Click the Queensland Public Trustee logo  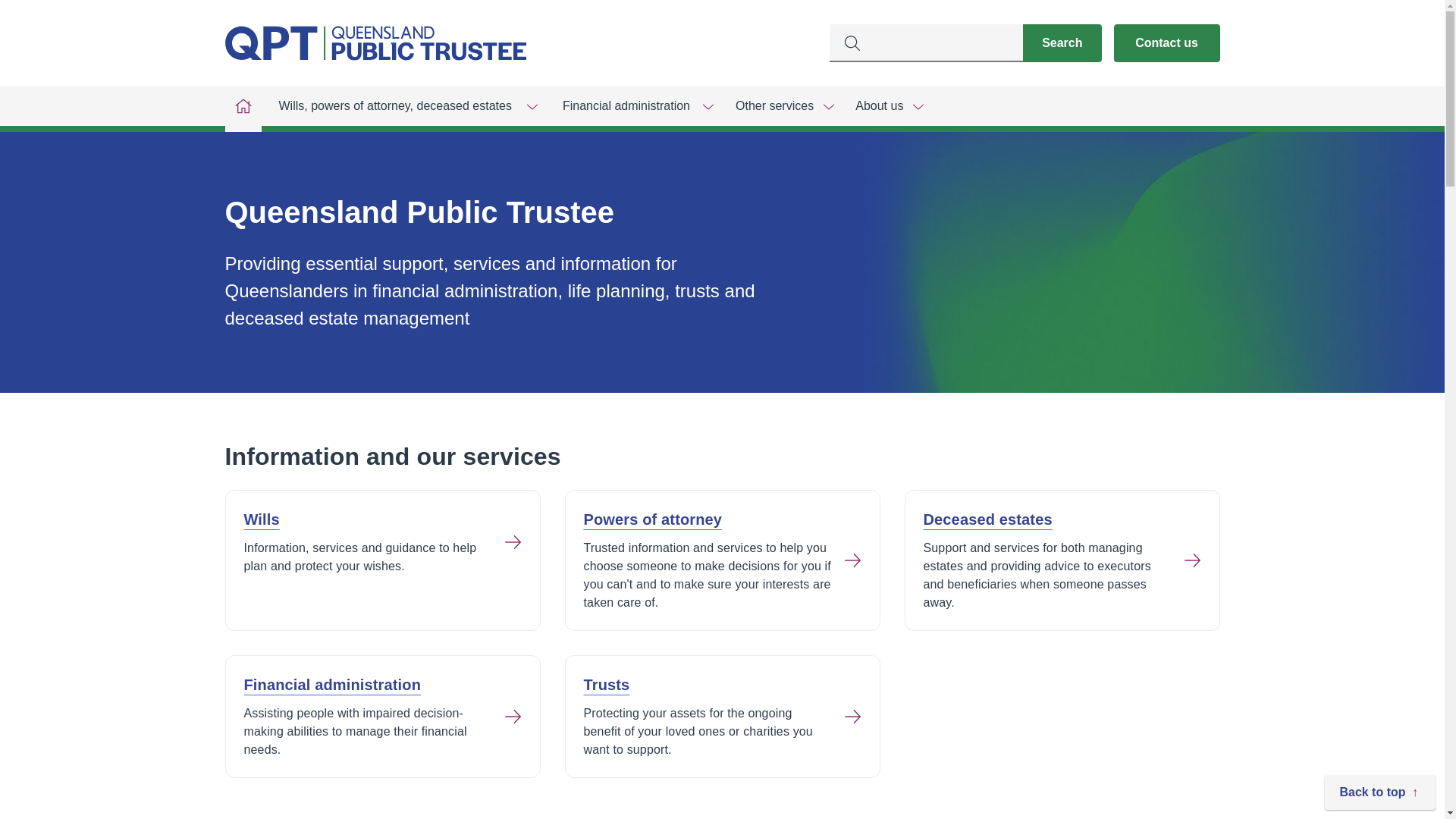click(x=375, y=43)
